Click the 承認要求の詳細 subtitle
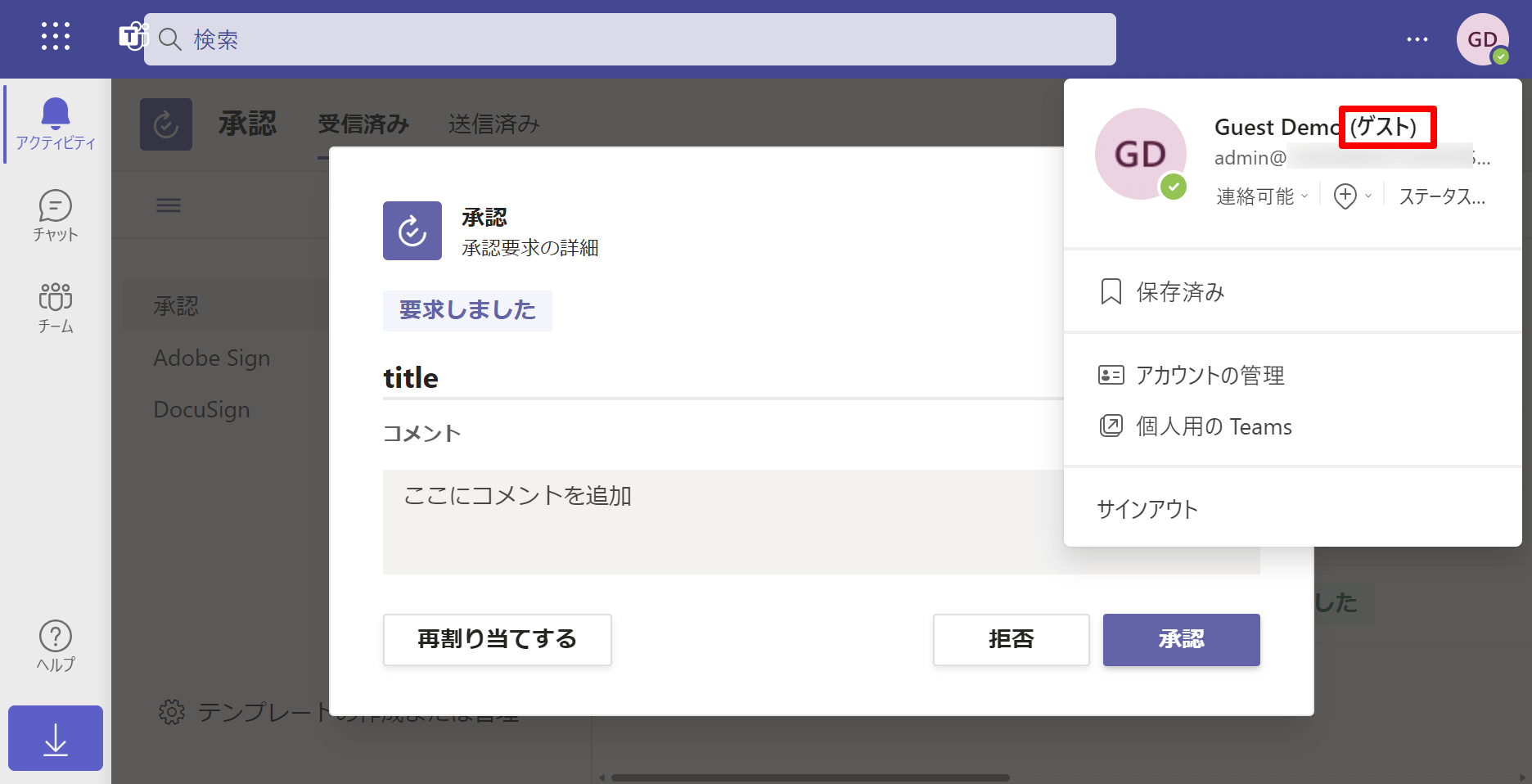The image size is (1532, 784). (x=530, y=247)
